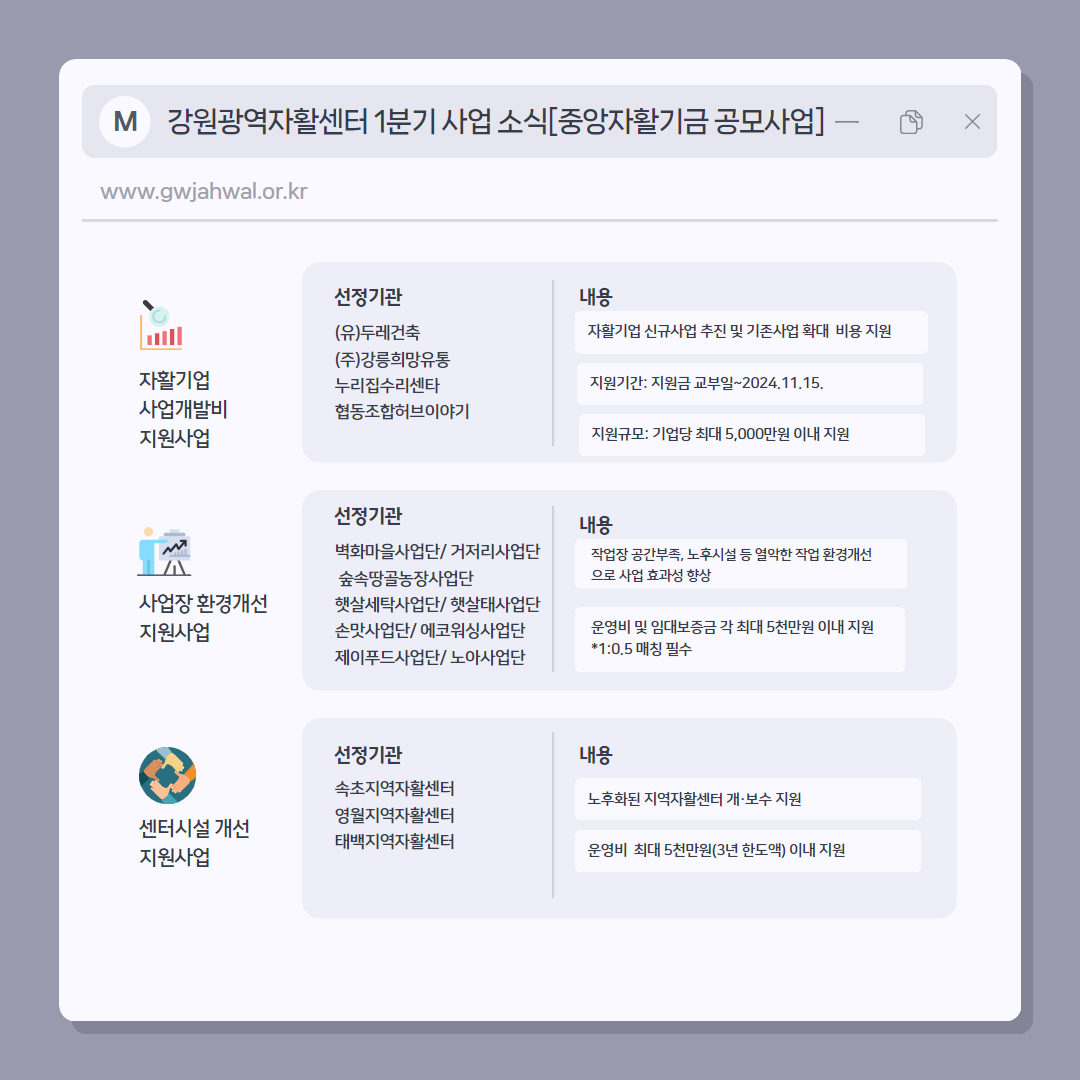
Task: Click the round M avatar icon
Action: coord(125,122)
